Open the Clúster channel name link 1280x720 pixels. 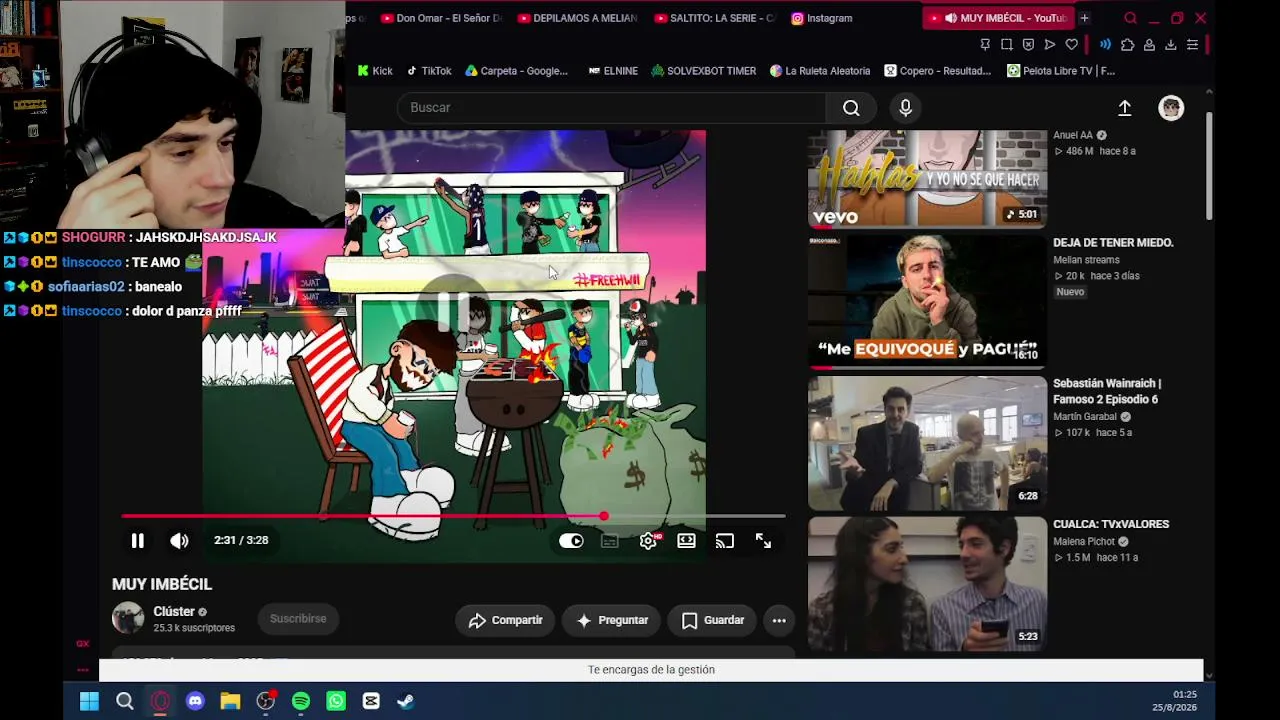click(174, 611)
